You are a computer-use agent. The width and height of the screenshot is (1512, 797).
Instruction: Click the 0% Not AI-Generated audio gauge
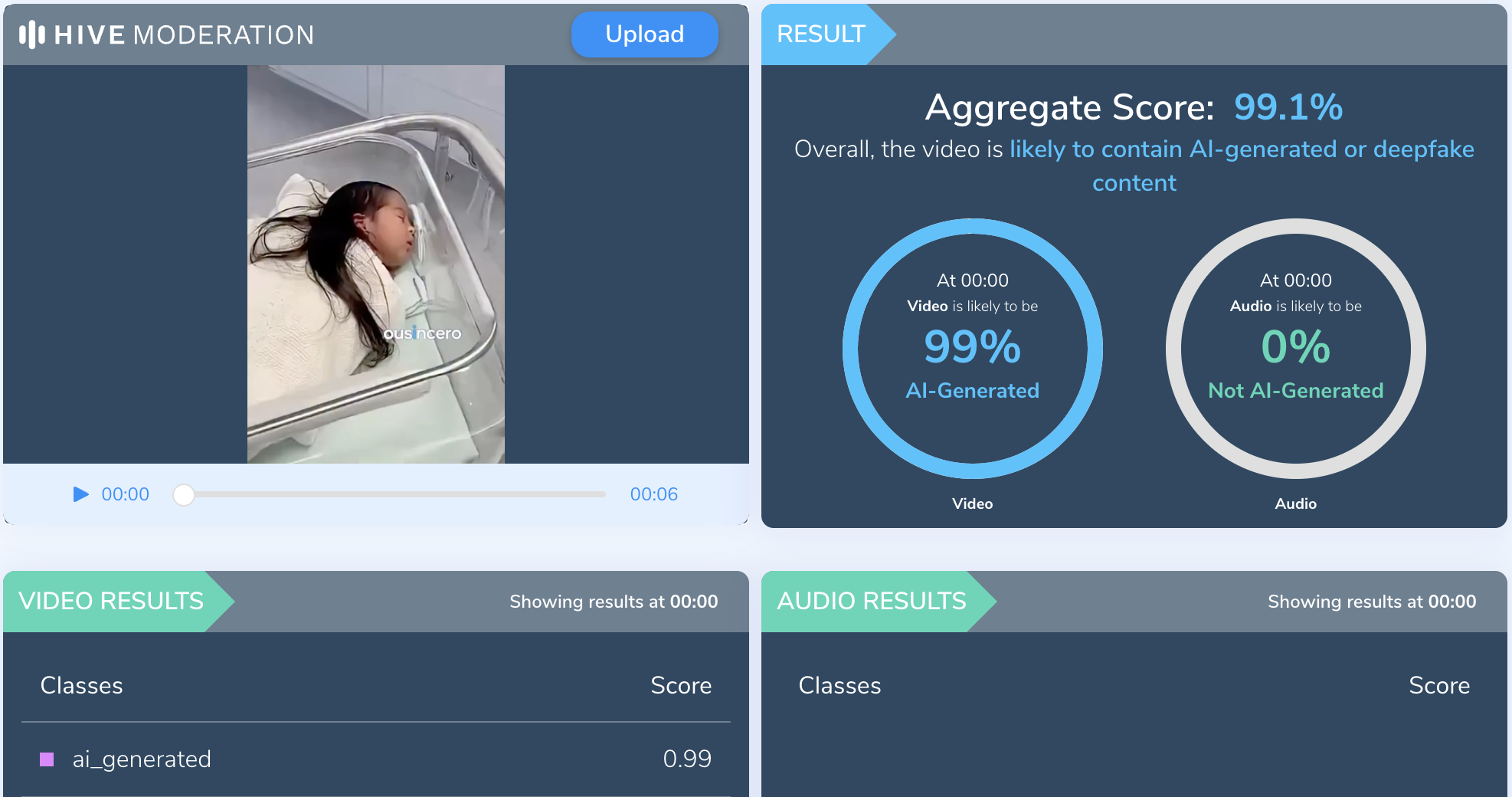pyautogui.click(x=1295, y=349)
